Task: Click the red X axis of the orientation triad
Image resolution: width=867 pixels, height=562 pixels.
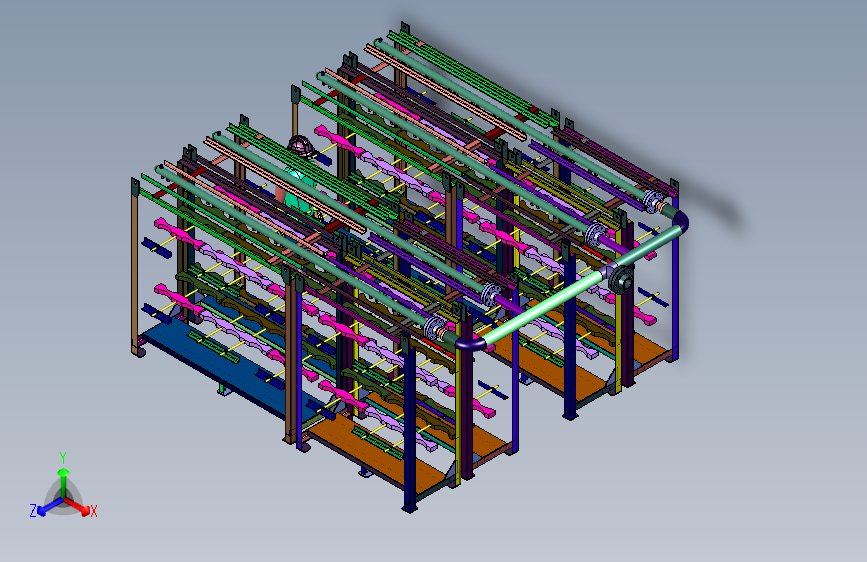Action: [78, 506]
